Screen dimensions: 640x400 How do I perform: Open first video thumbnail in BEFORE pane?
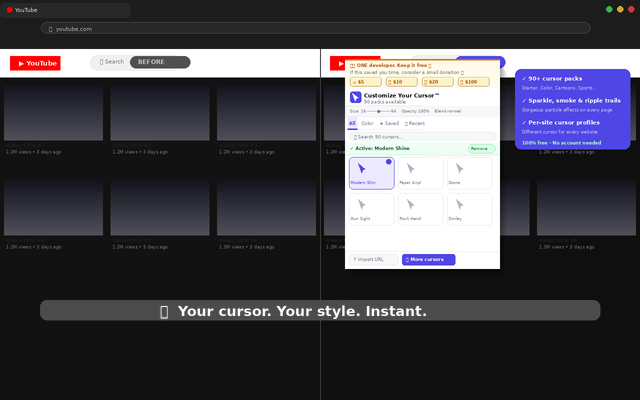53,113
